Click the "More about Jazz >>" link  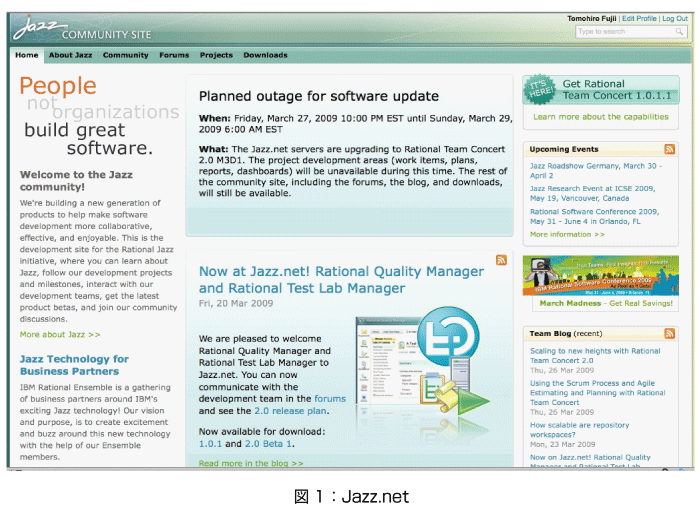(60, 335)
